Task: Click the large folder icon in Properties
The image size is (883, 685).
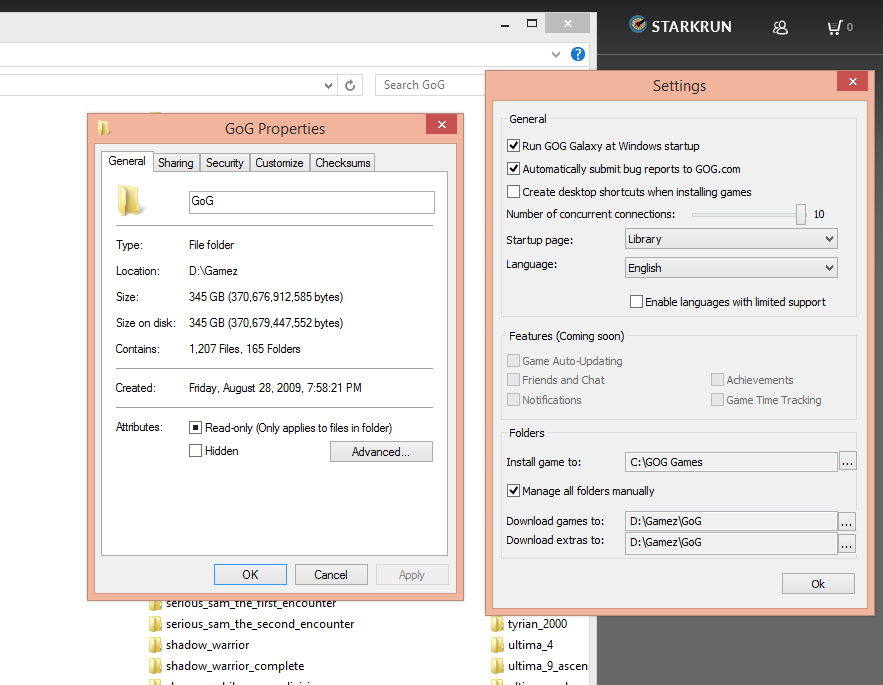Action: pos(130,201)
